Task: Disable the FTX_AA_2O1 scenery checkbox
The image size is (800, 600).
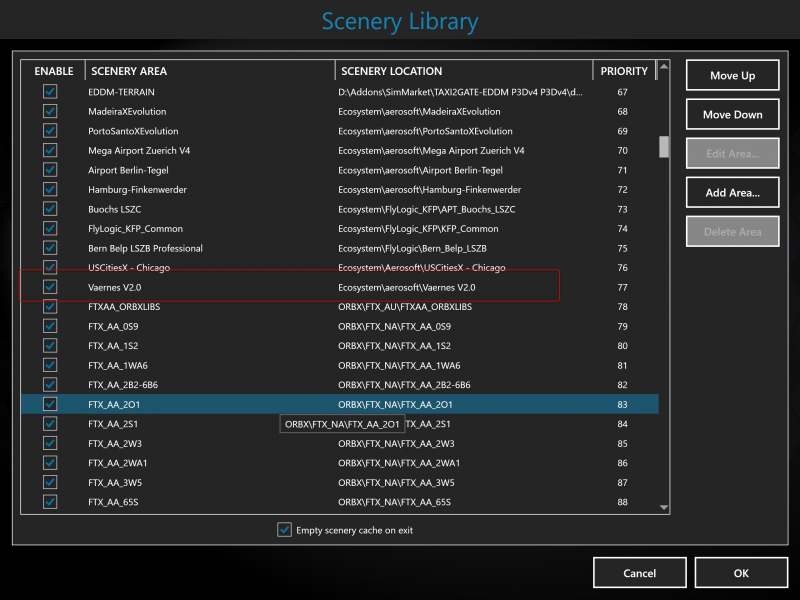Action: [50, 404]
